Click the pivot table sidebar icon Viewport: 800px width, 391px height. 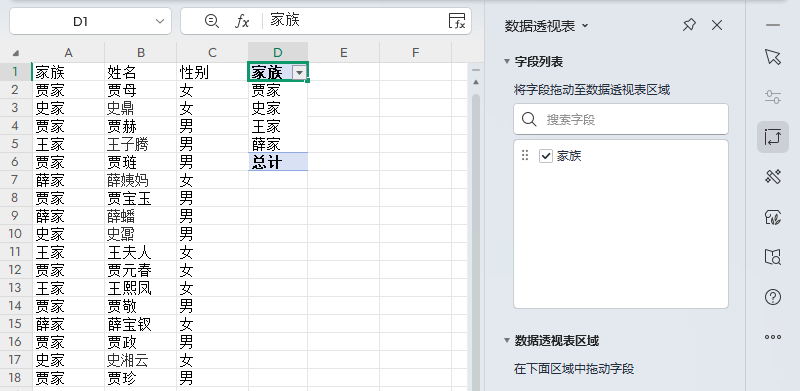(x=773, y=137)
